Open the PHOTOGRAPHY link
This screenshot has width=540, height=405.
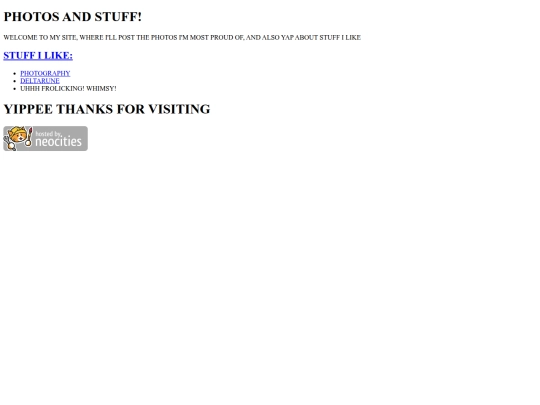[45, 73]
